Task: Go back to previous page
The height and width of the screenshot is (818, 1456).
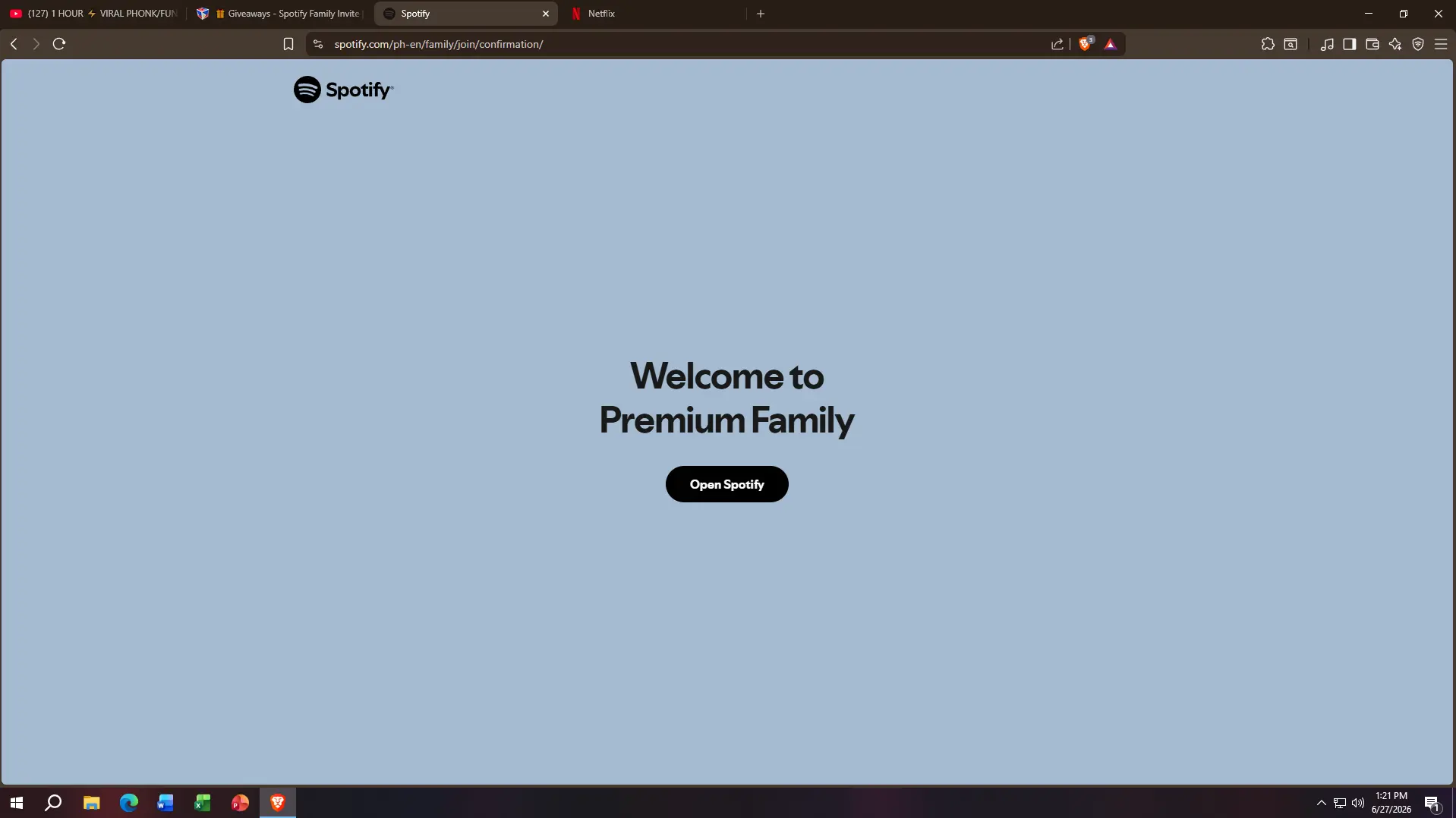Action: point(14,44)
